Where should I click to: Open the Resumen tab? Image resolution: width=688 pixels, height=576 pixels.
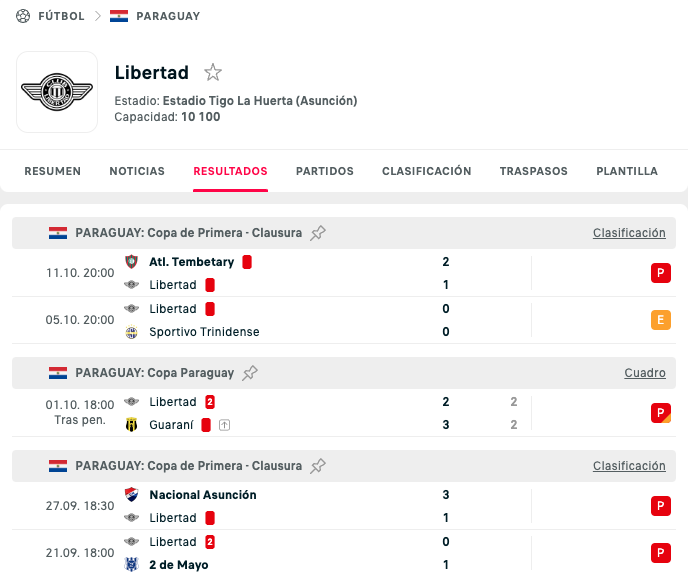(53, 171)
